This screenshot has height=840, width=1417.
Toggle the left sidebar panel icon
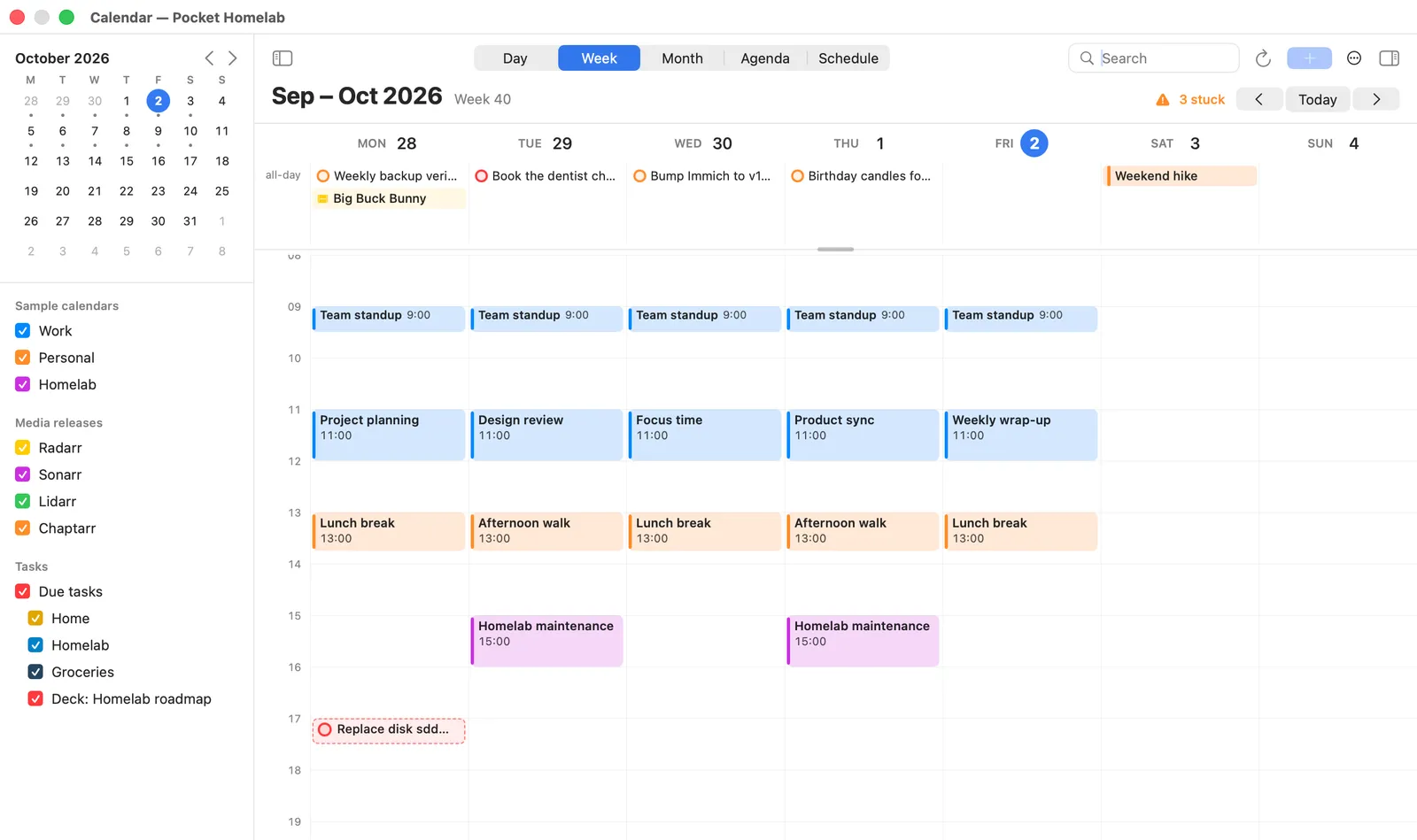283,58
